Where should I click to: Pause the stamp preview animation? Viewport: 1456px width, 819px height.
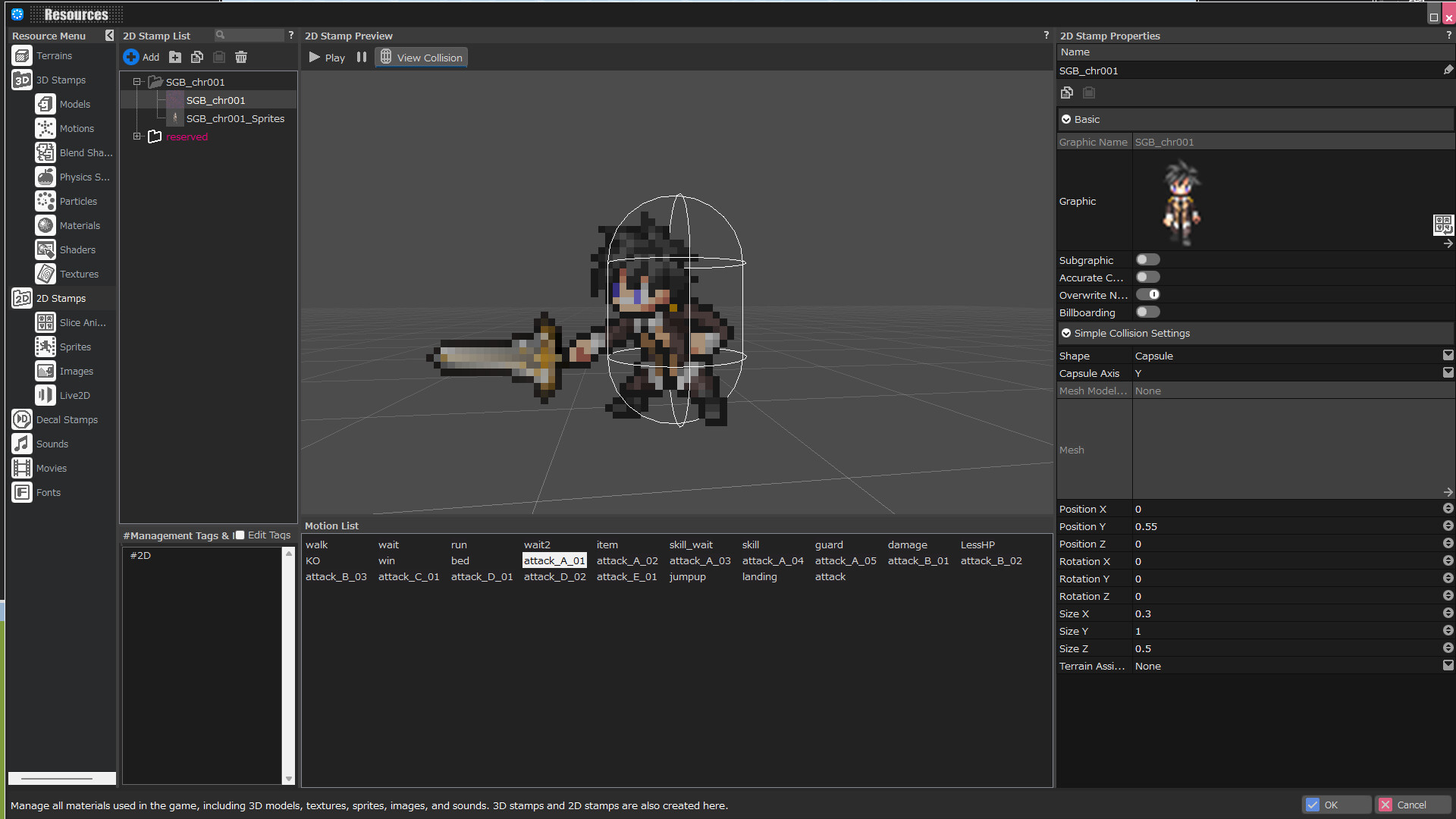(362, 57)
